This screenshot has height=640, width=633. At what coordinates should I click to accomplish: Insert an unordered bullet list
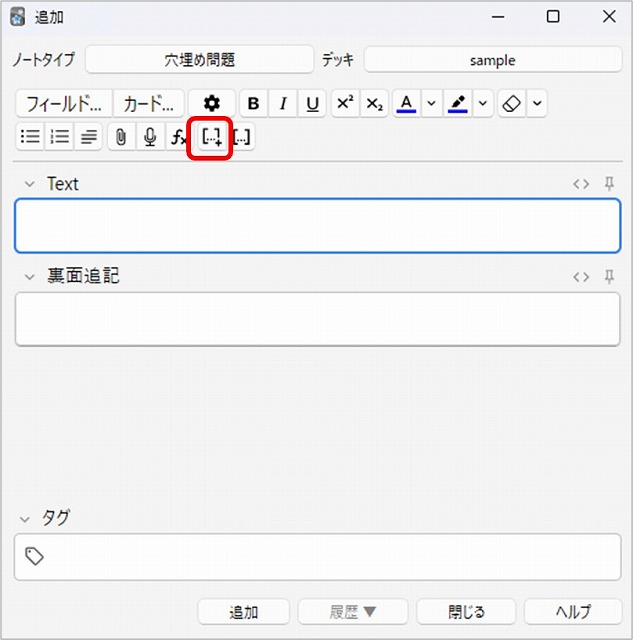tap(30, 136)
